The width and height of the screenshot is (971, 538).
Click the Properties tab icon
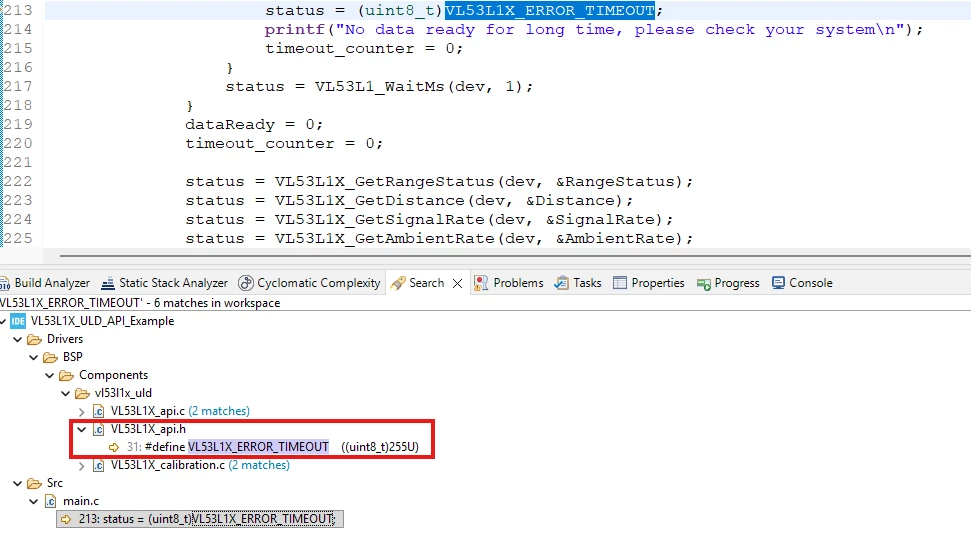pyautogui.click(x=620, y=283)
